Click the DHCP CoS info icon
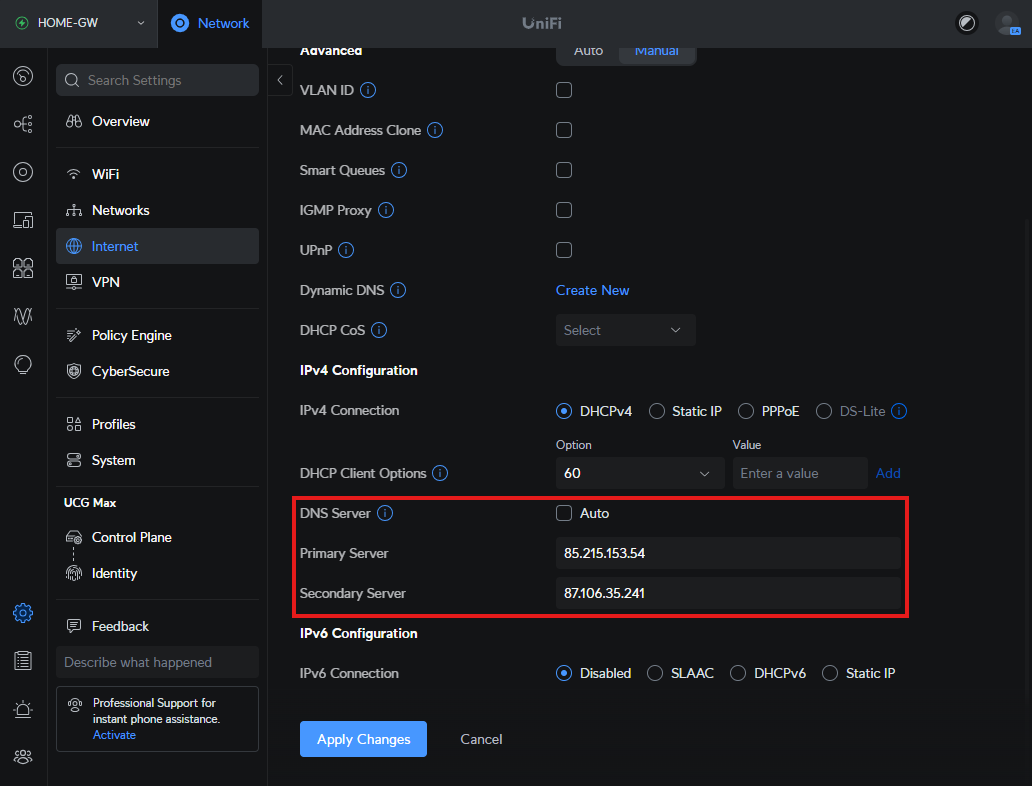 tap(378, 330)
